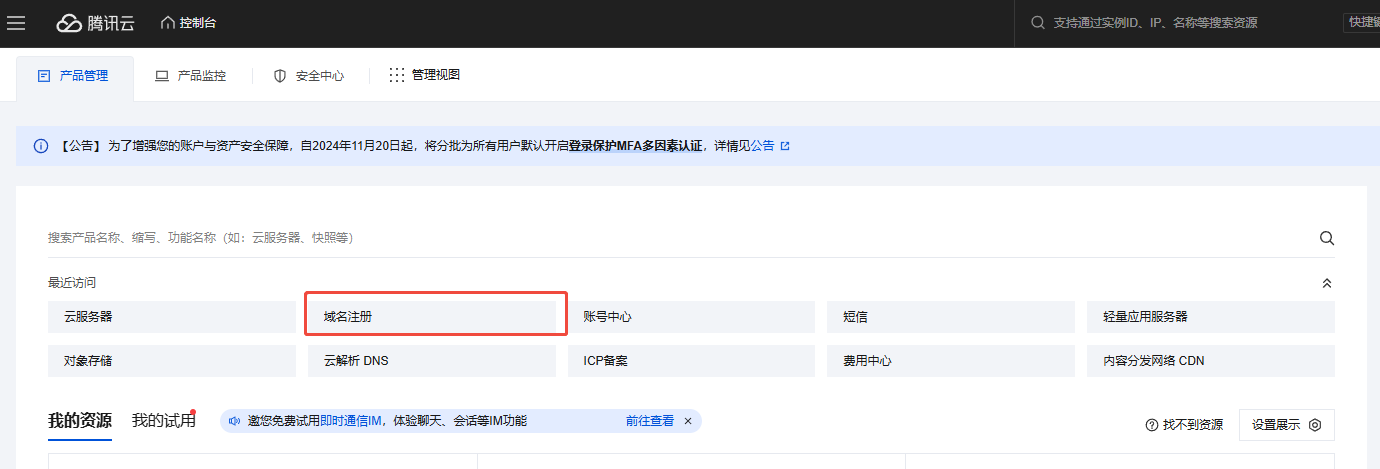Screen dimensions: 1380x469
Task: Click the top search magnifier icon
Action: pos(1037,23)
